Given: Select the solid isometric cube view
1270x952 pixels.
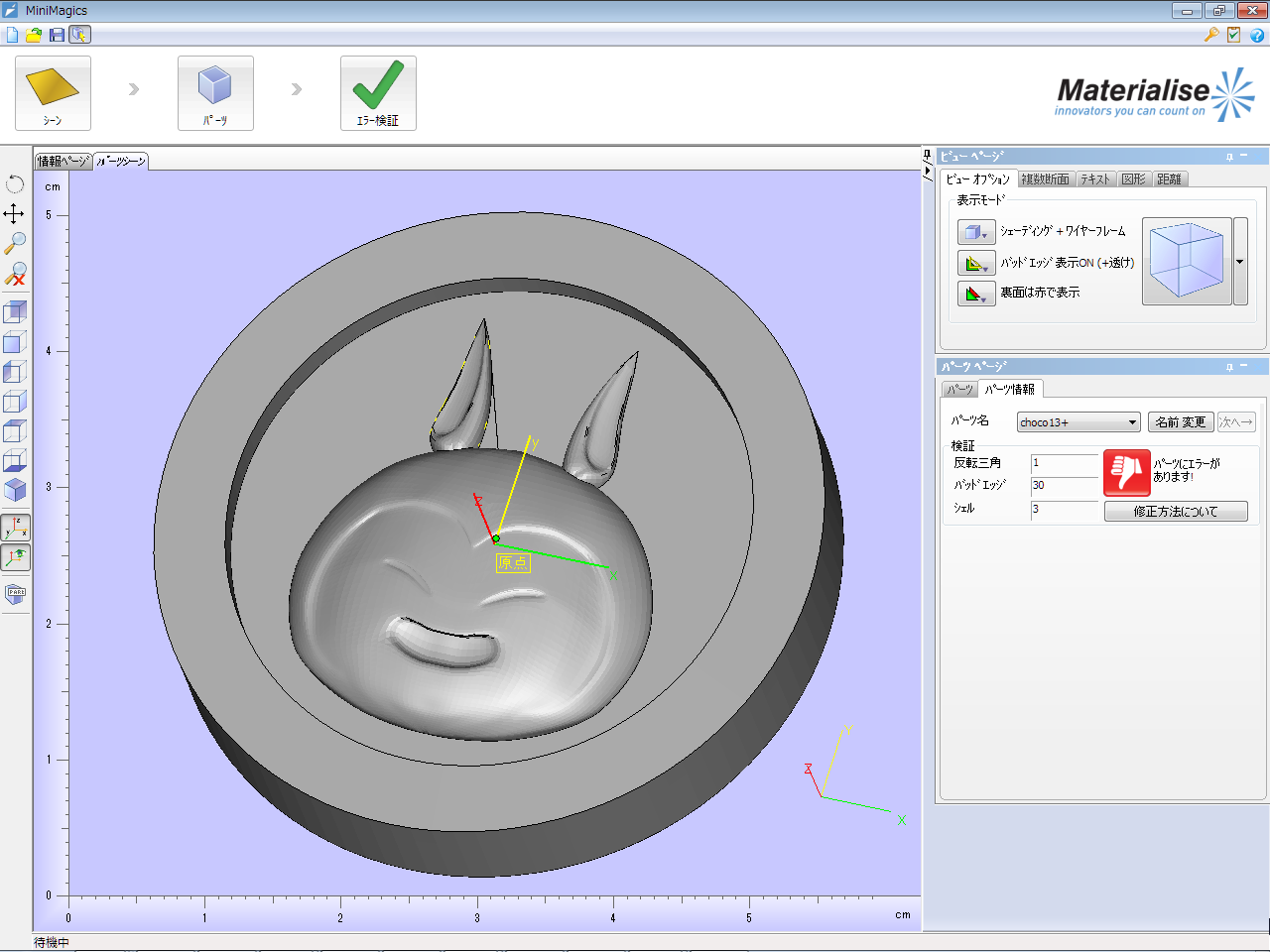Looking at the screenshot, I should coord(15,490).
